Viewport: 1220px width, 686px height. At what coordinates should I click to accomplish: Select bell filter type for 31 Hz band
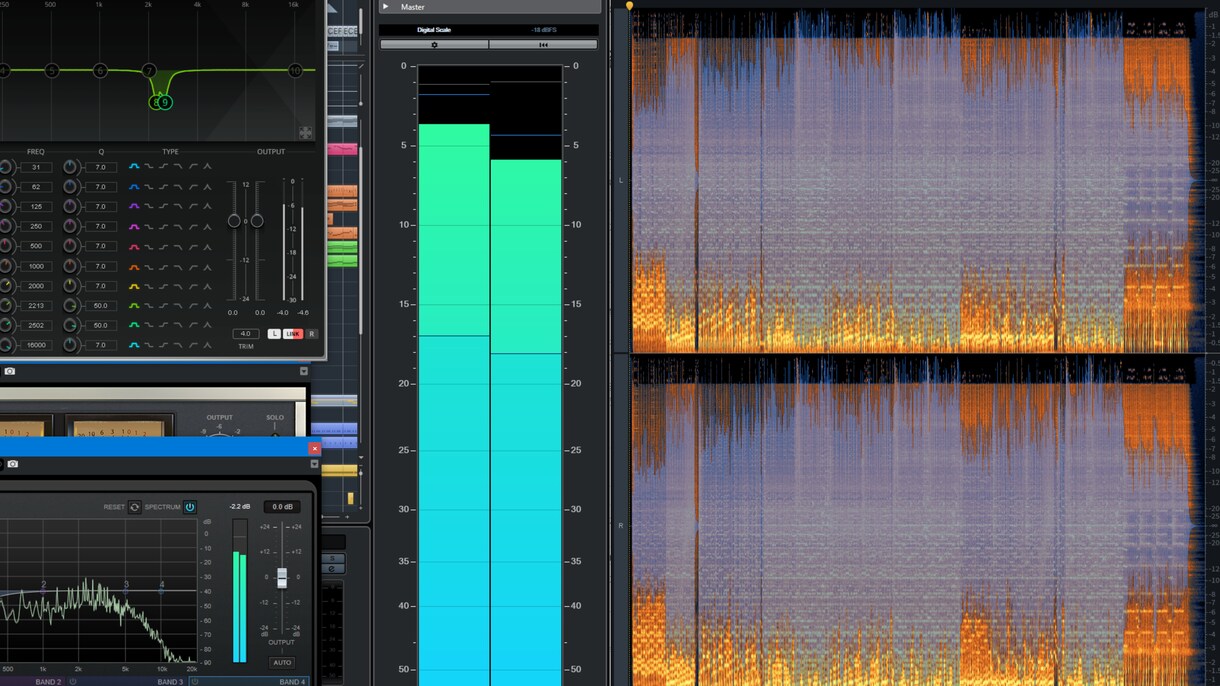point(134,167)
